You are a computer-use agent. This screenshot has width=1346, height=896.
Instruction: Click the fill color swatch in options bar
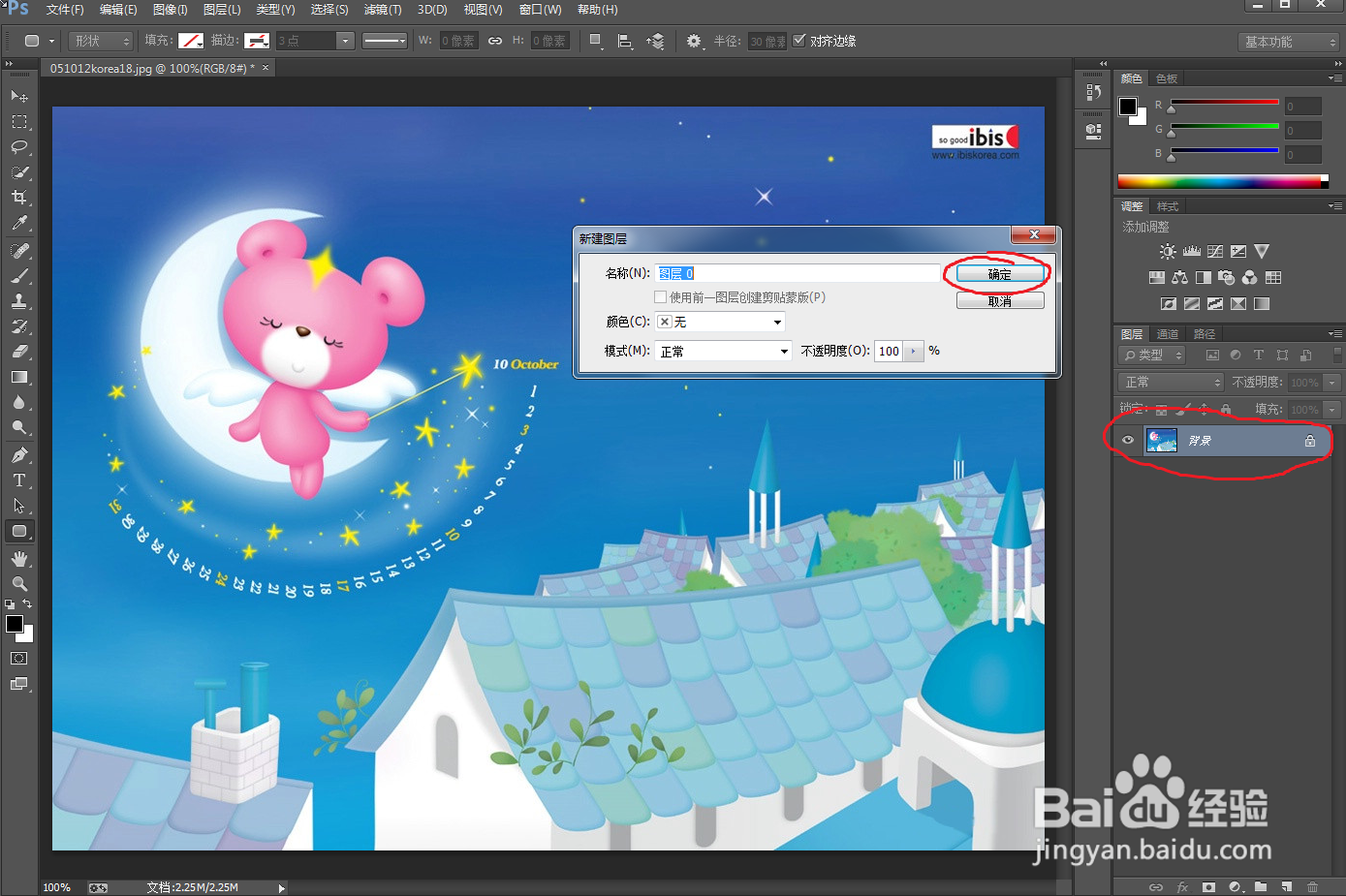click(191, 41)
